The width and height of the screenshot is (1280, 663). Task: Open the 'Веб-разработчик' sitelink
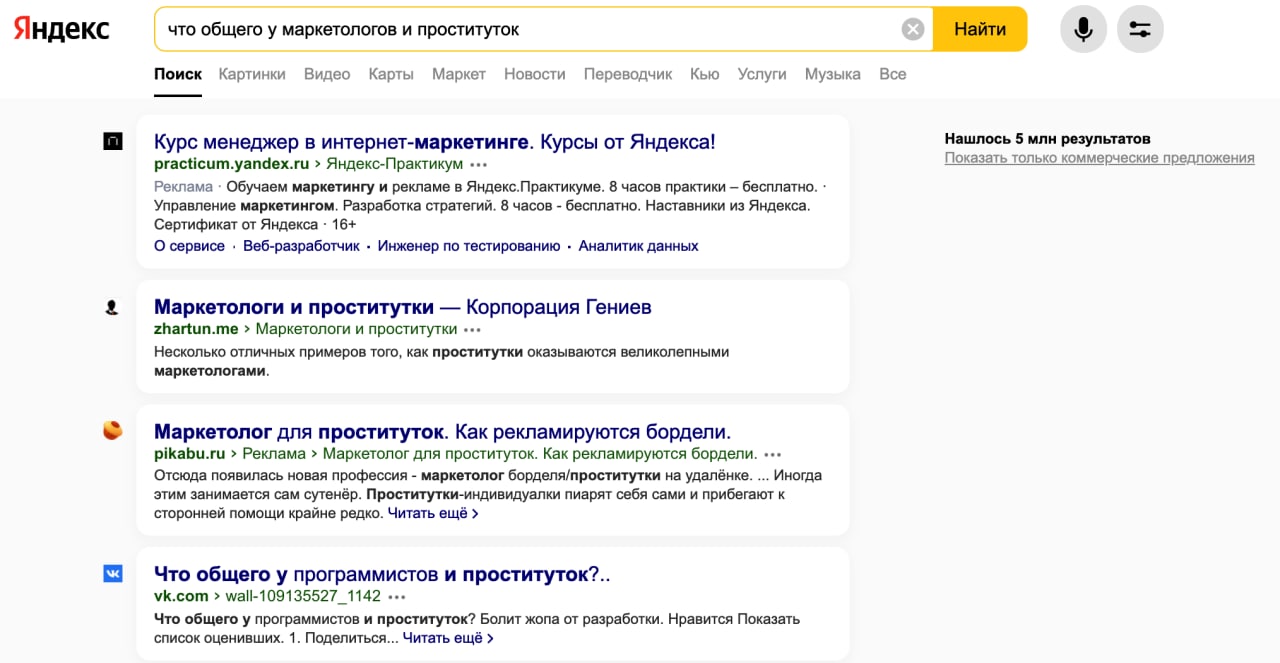301,246
